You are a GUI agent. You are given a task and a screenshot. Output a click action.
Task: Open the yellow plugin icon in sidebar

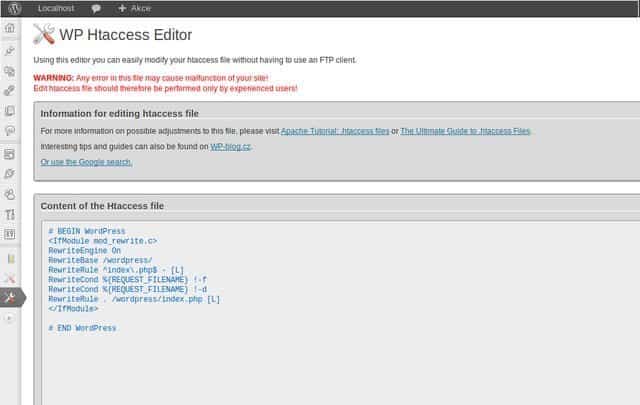pos(11,259)
